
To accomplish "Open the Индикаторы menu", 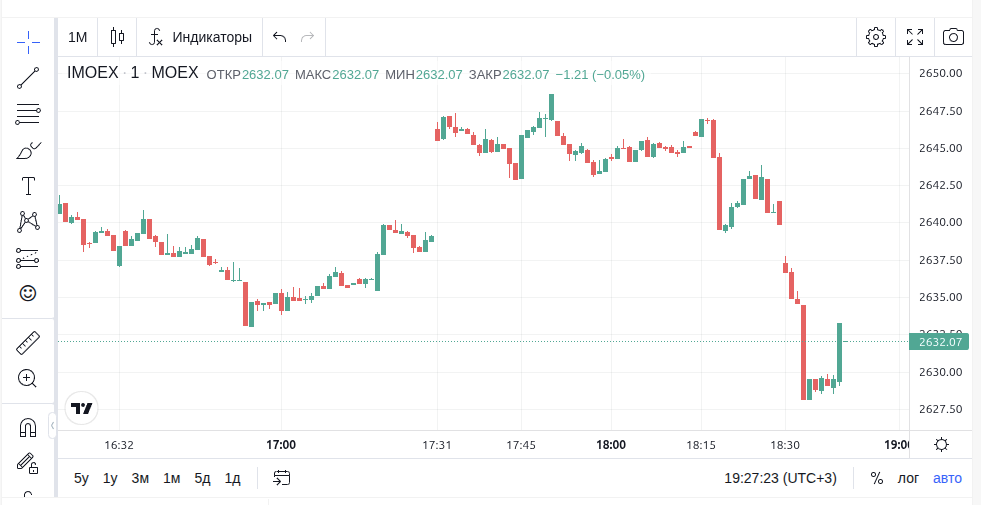I will [201, 37].
